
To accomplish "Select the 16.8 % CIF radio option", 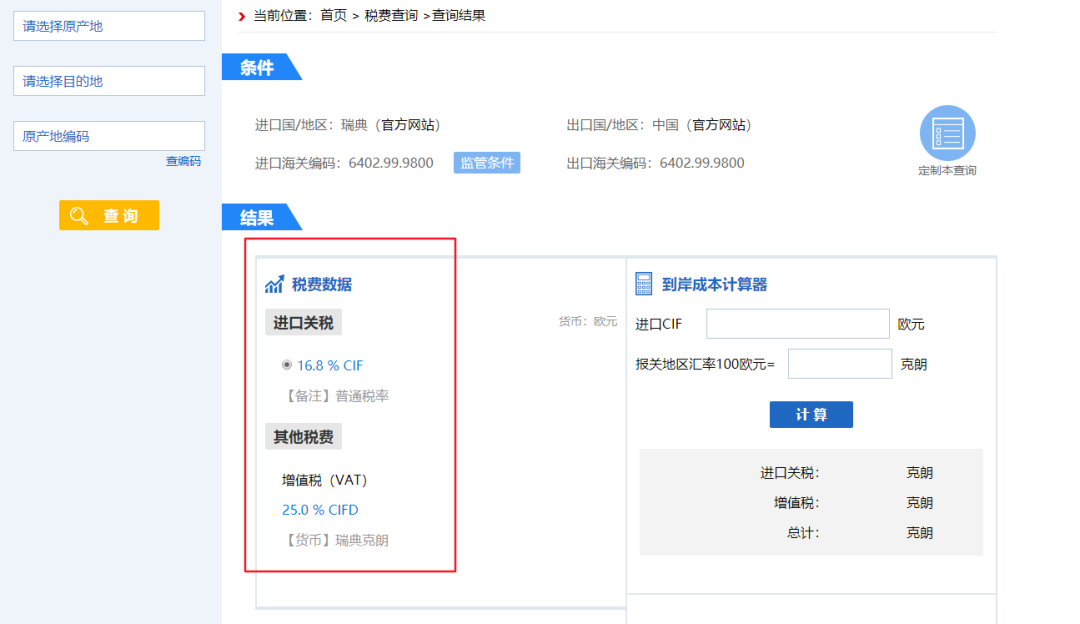I will [x=287, y=365].
